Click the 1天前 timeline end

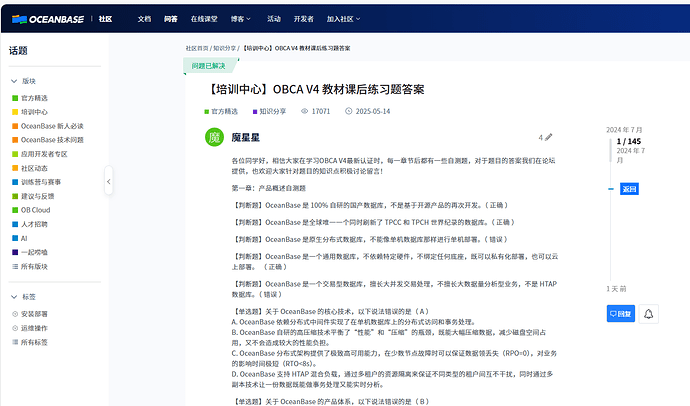(x=616, y=289)
